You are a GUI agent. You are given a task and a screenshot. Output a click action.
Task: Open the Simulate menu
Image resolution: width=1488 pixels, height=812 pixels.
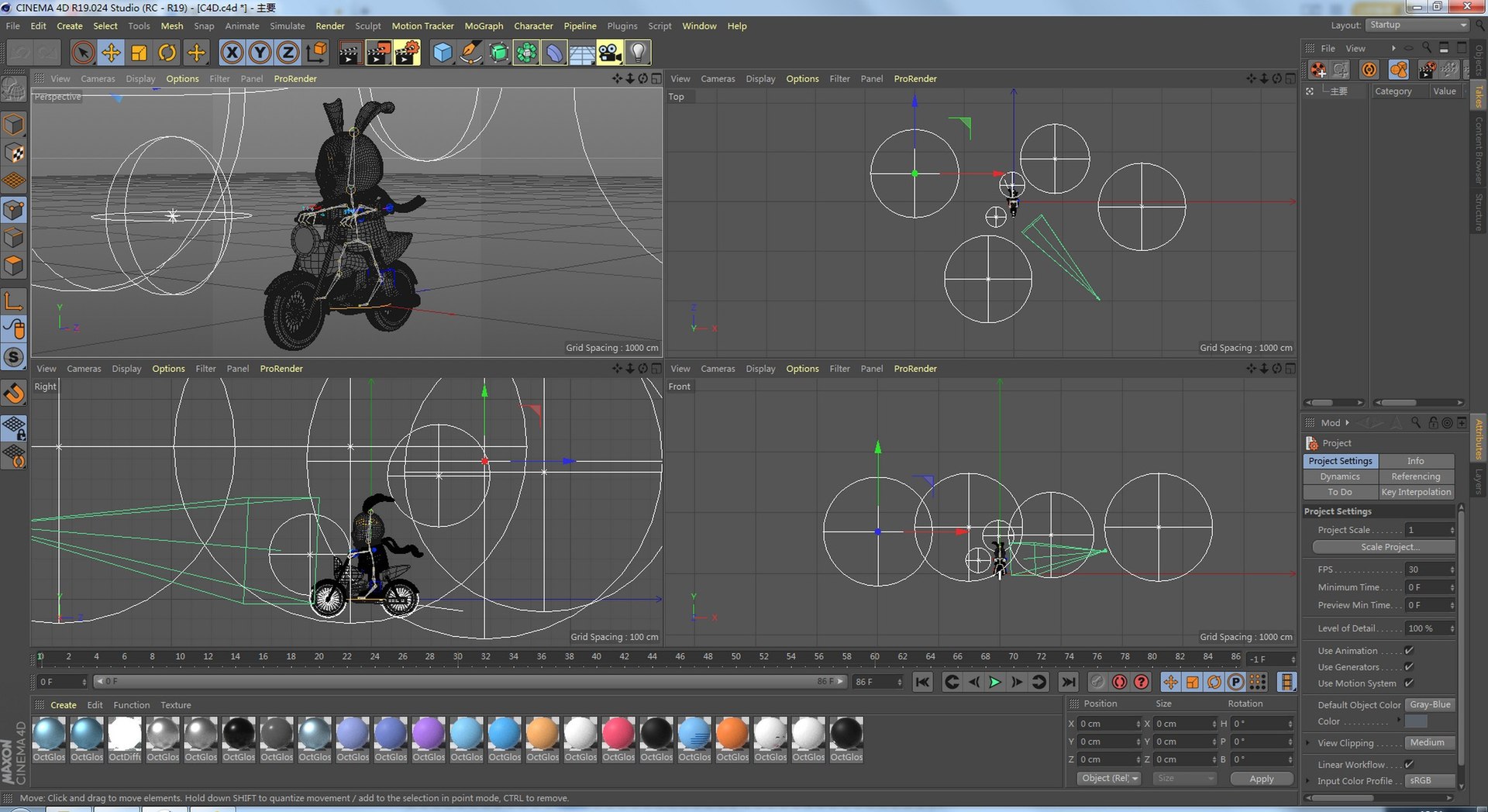(x=288, y=26)
